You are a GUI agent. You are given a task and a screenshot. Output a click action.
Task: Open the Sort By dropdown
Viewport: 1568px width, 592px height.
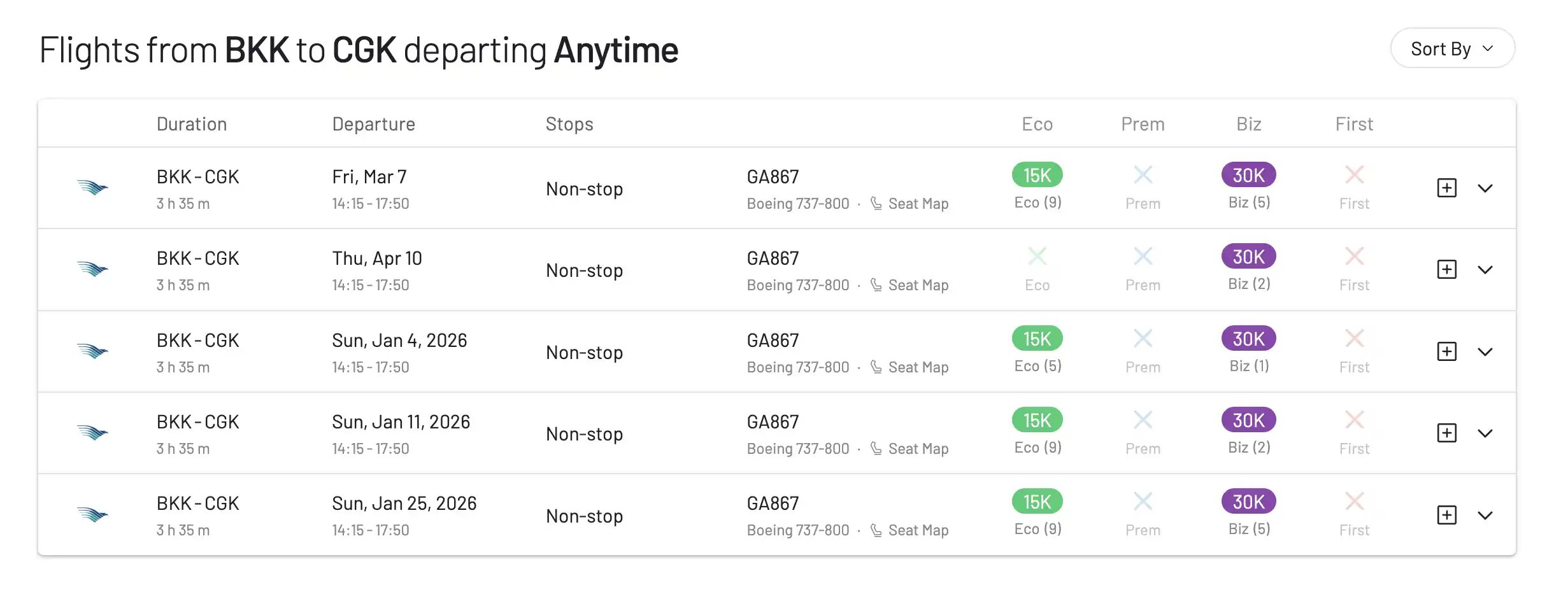point(1452,48)
